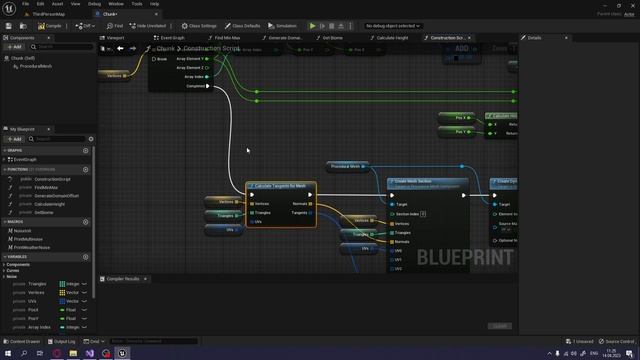
Task: Open the Content Drawer
Action: (22, 342)
